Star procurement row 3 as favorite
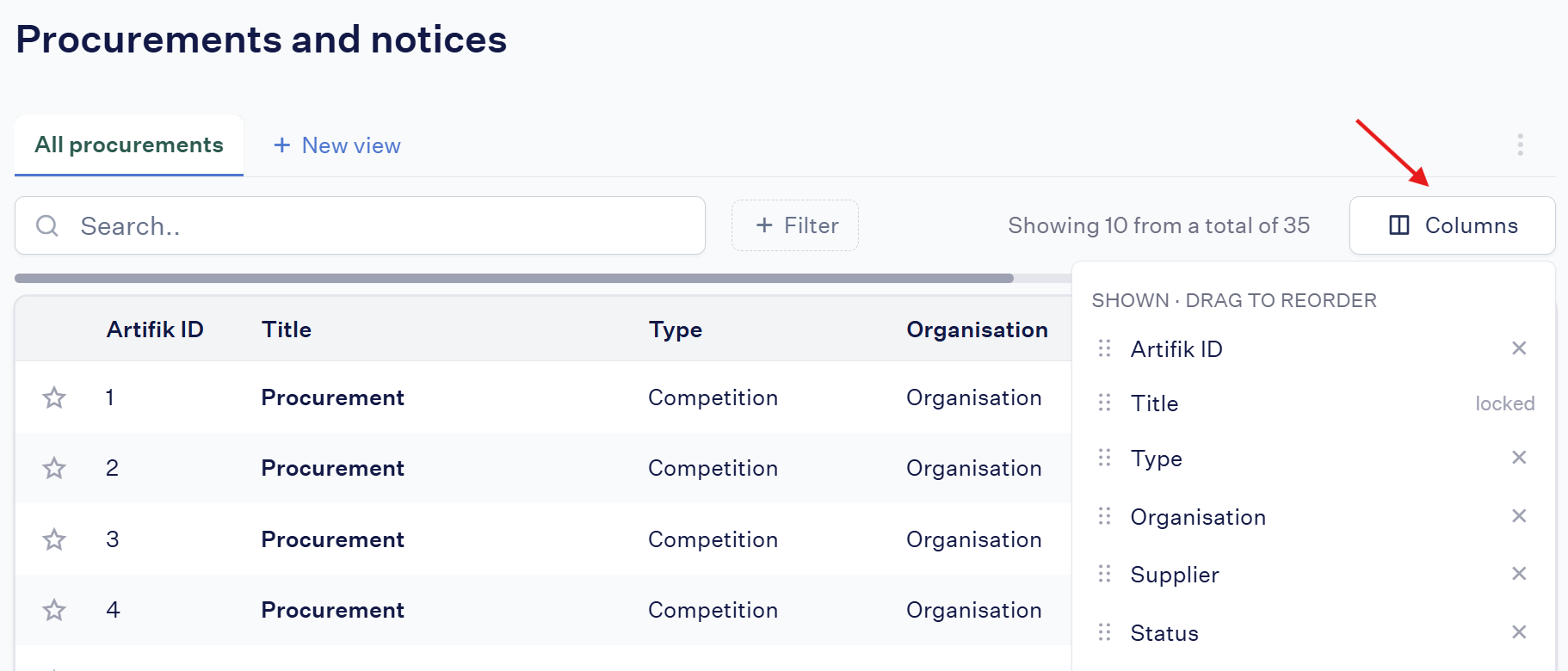1568x671 pixels. pos(54,539)
